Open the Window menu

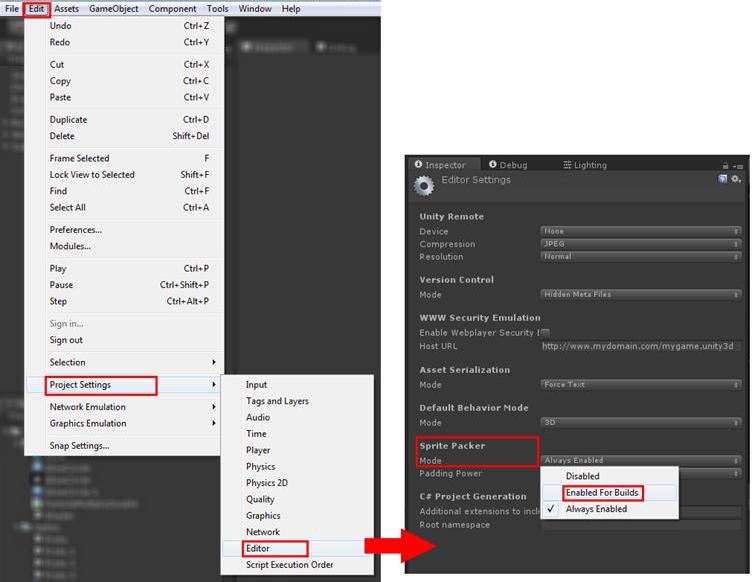click(x=255, y=9)
